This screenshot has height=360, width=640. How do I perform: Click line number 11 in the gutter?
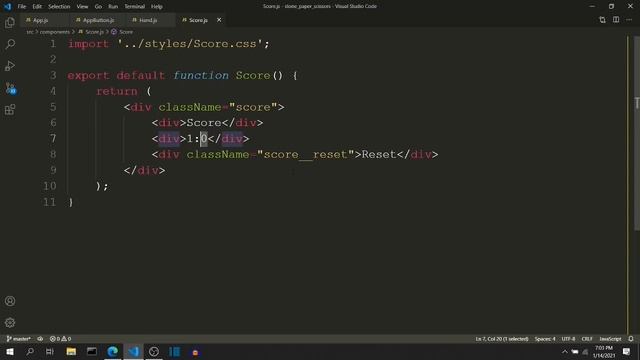tap(49, 202)
